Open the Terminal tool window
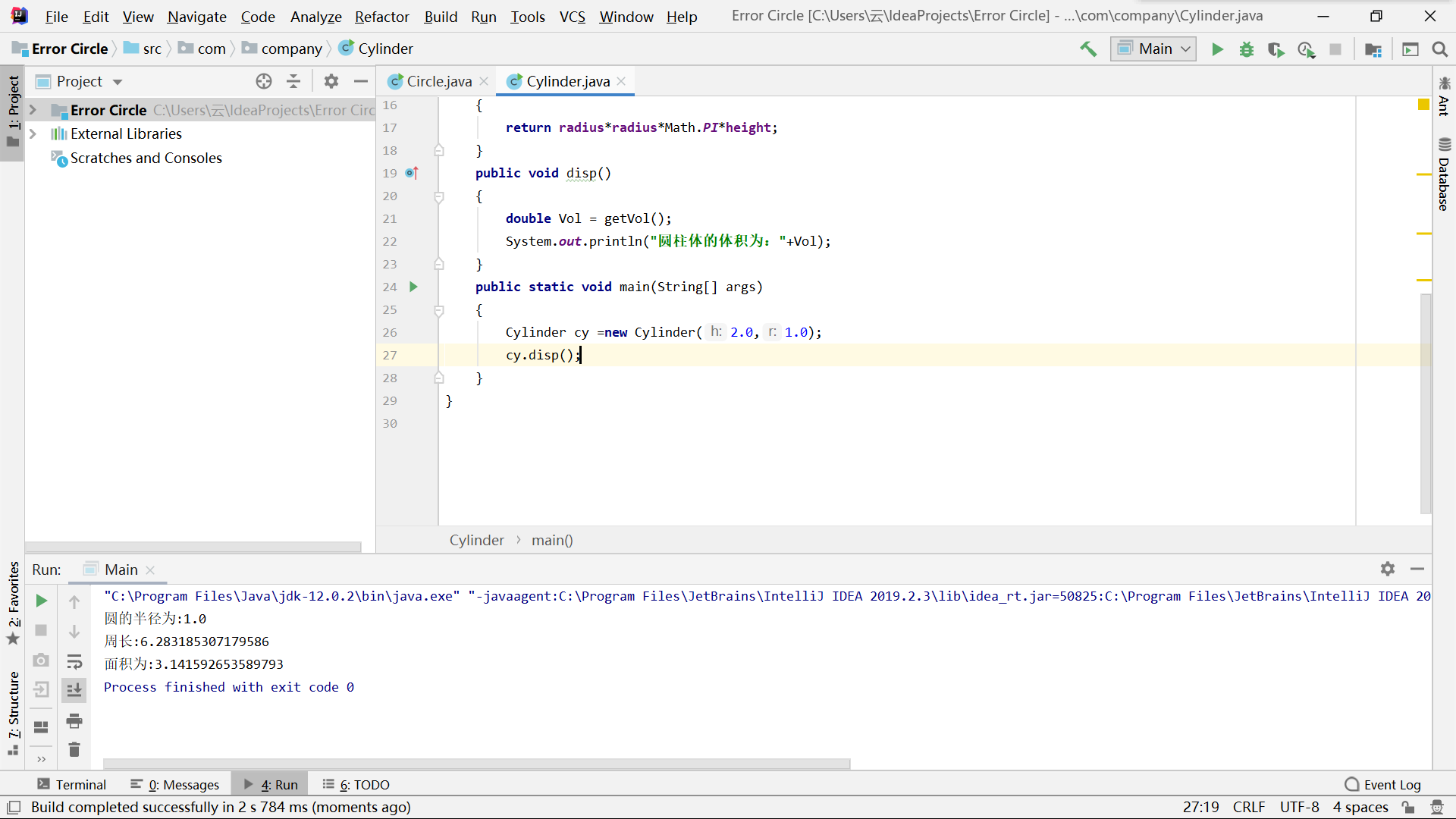This screenshot has width=1456, height=819. coord(72,784)
